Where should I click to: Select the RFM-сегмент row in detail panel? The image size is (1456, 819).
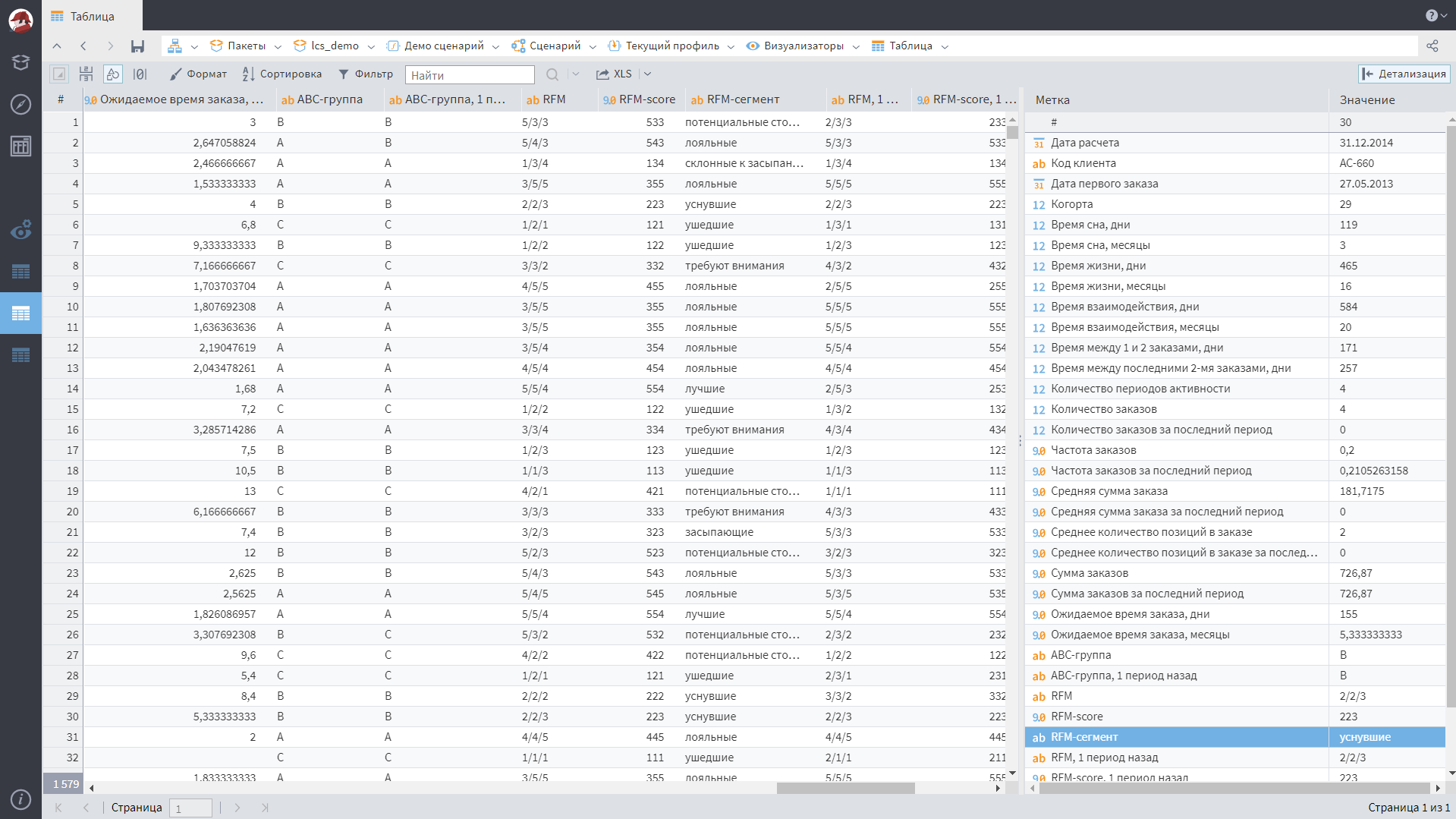coord(1234,737)
